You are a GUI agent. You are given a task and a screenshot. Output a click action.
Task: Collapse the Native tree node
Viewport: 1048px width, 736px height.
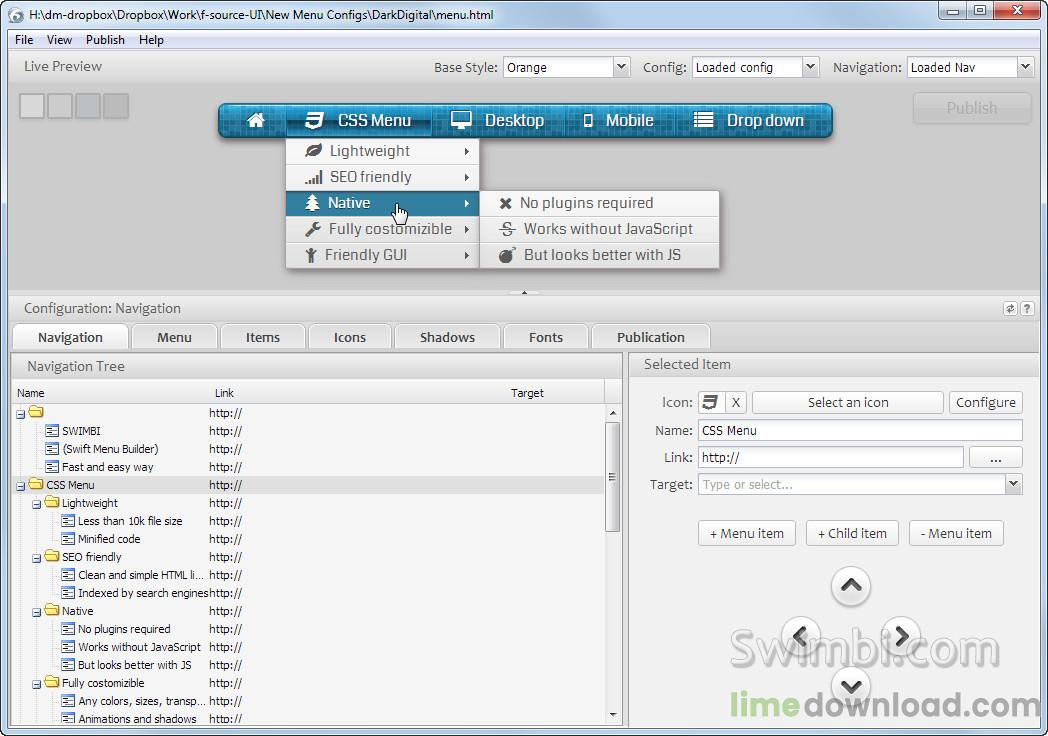(x=37, y=612)
